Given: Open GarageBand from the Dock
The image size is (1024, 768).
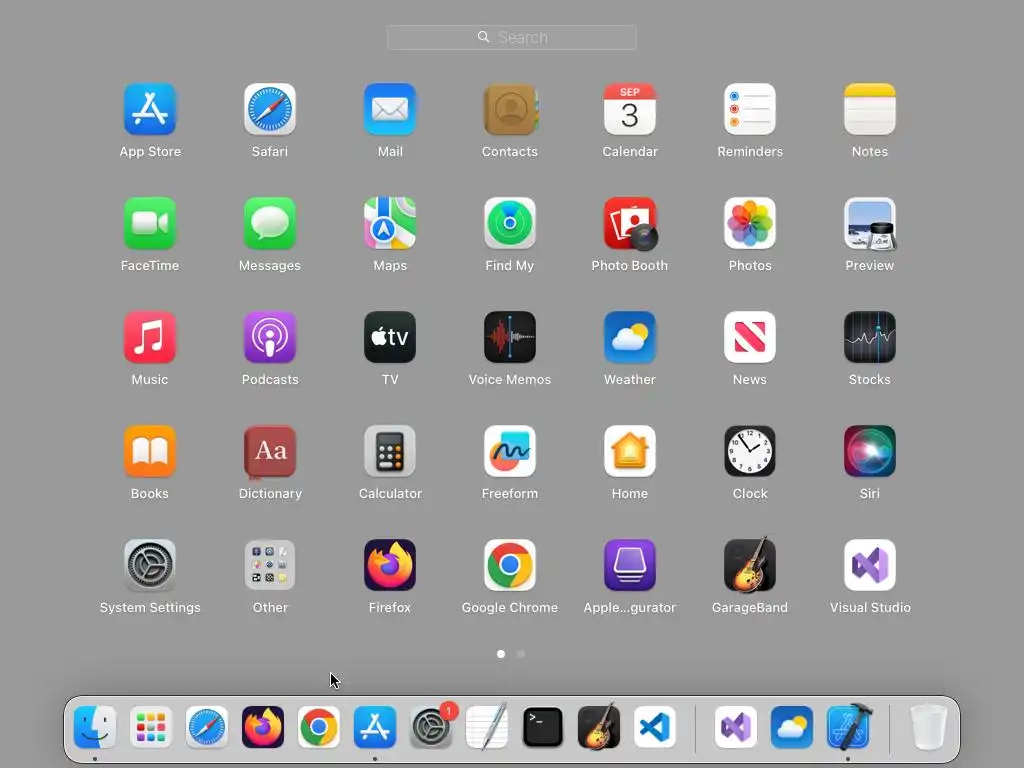Looking at the screenshot, I should (599, 727).
